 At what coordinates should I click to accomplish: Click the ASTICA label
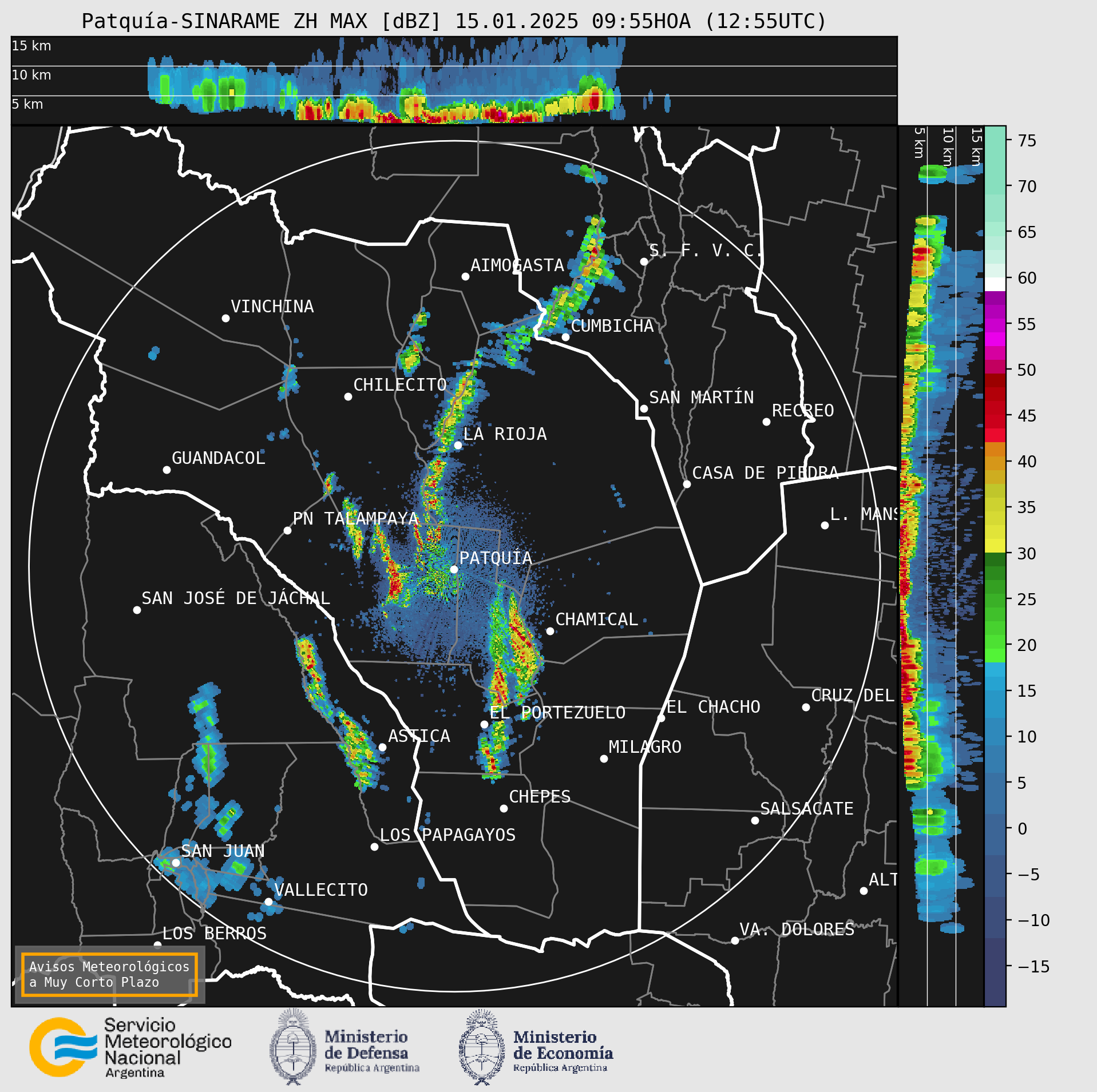(419, 736)
